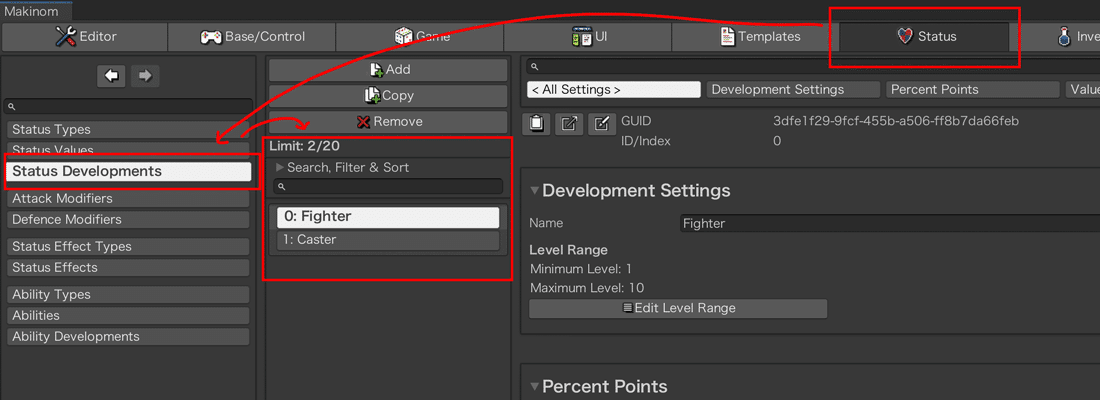This screenshot has height=400, width=1100.
Task: Select the 1: Caster entry
Action: (x=388, y=240)
